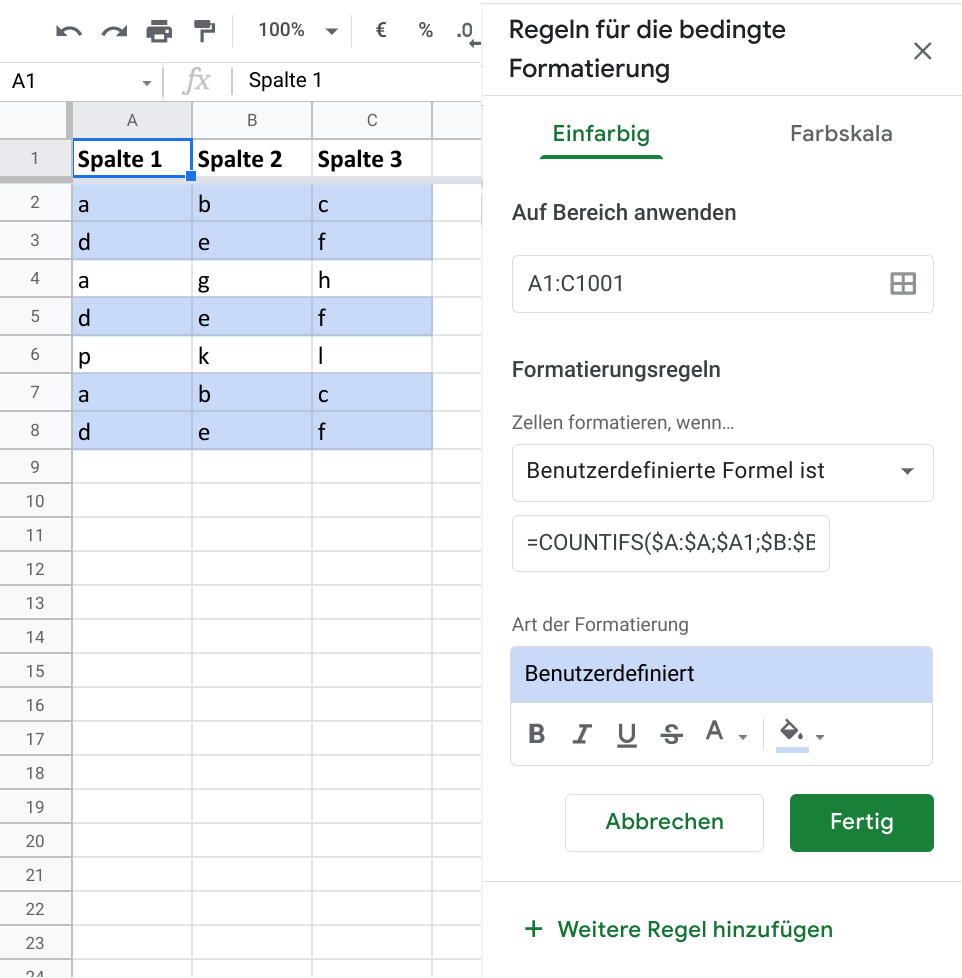Click cell with letter p
The height and width of the screenshot is (978, 962).
click(132, 355)
